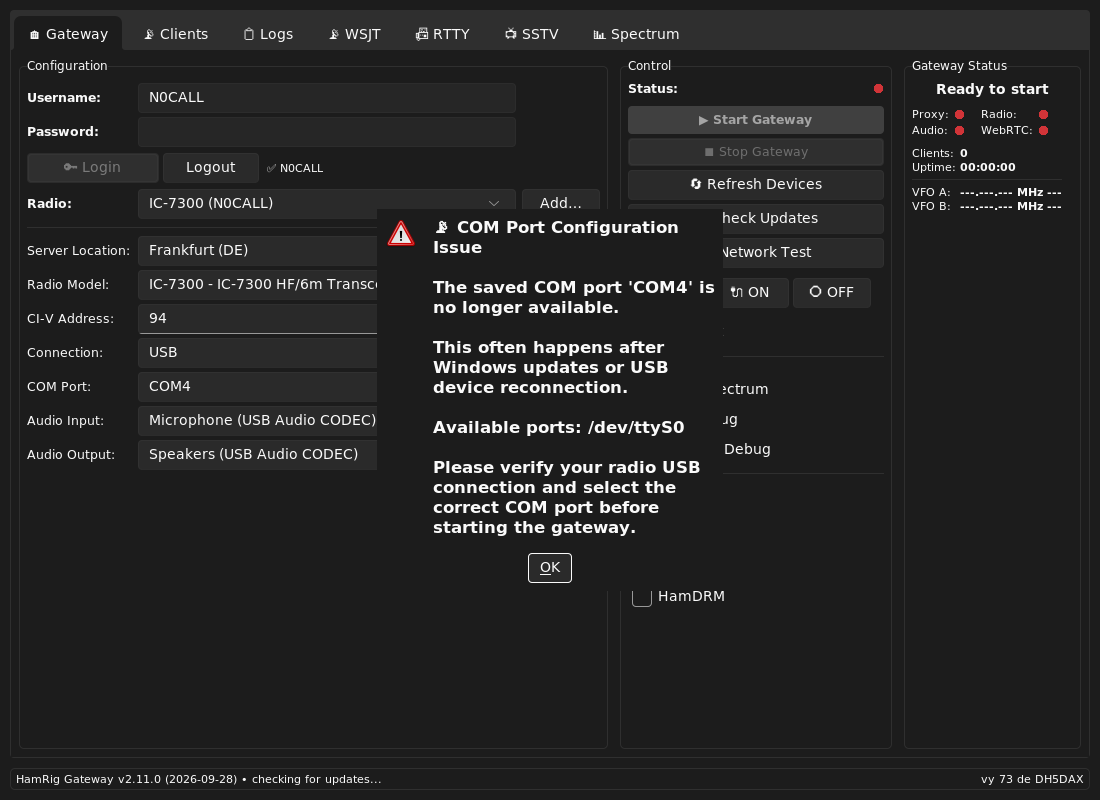Screen dimensions: 1100x800
Task: Click the warning triangle icon in dialog
Action: (x=401, y=234)
